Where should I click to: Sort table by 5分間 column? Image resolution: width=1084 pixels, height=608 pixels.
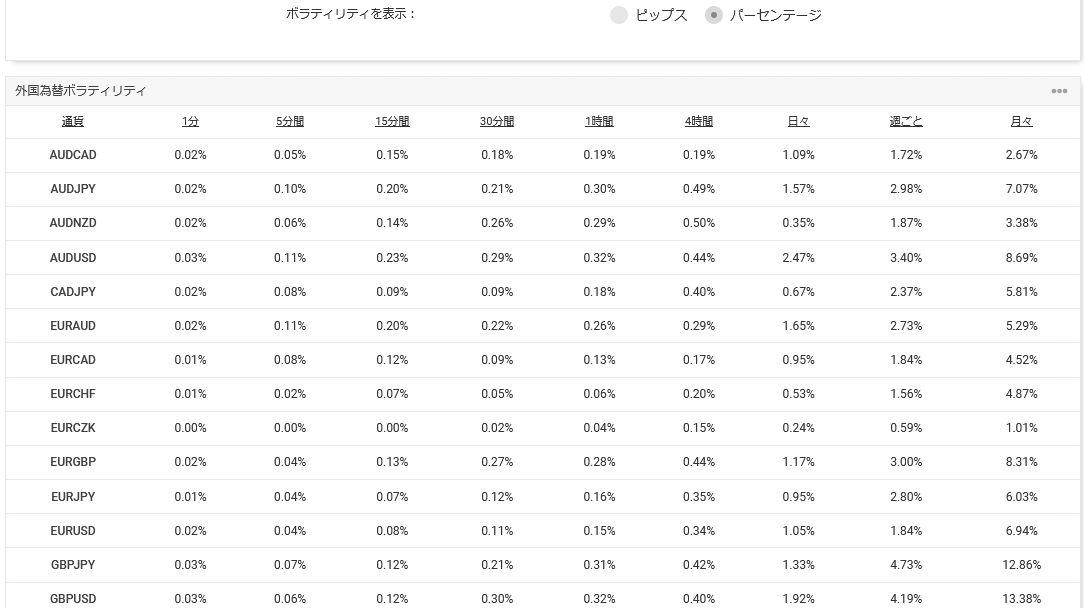(x=290, y=121)
